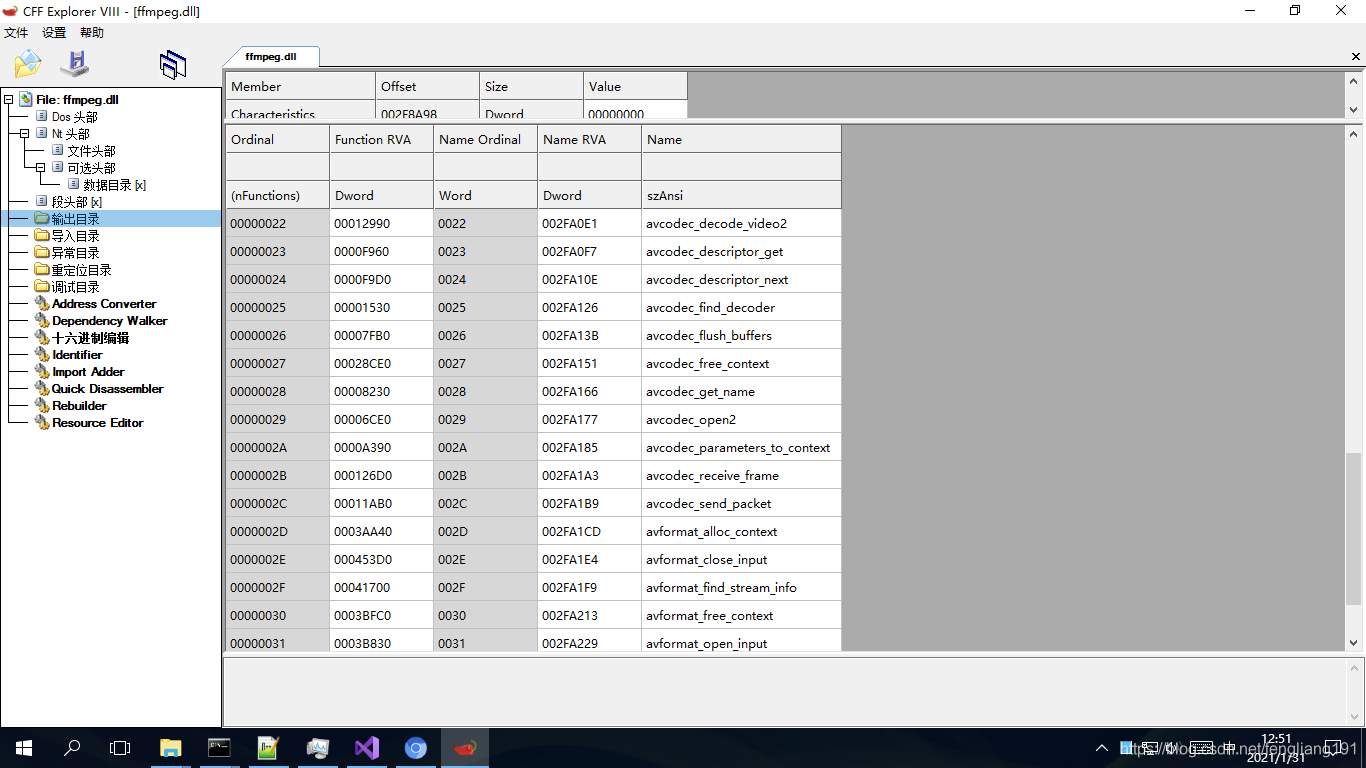1366x768 pixels.
Task: Open the Identifier tool
Action: pos(77,355)
